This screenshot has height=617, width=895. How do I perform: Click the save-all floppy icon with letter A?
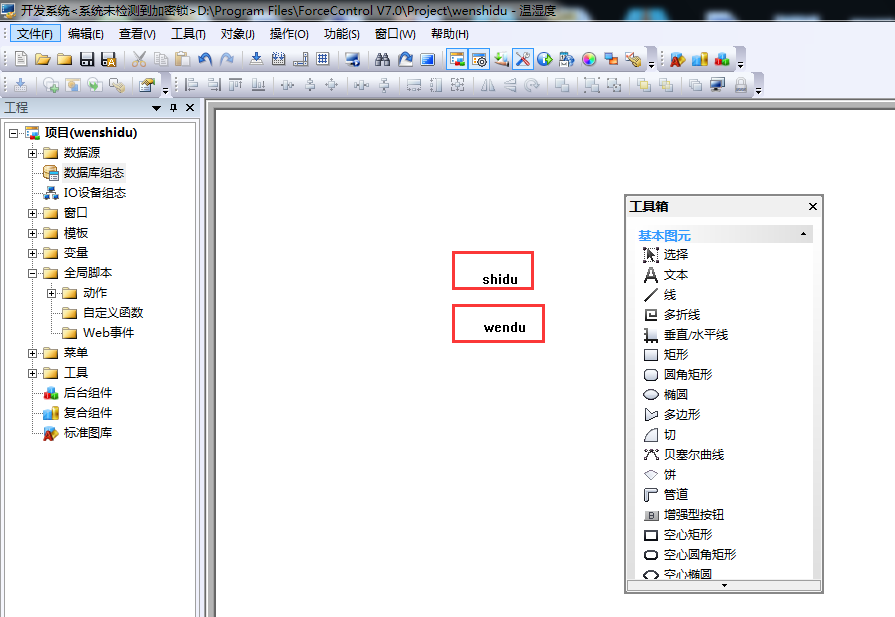[x=108, y=59]
